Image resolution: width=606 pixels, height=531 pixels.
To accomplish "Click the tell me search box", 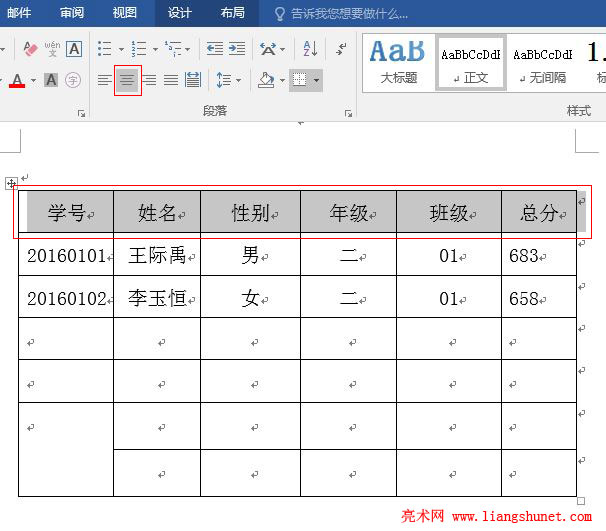I will click(x=342, y=14).
